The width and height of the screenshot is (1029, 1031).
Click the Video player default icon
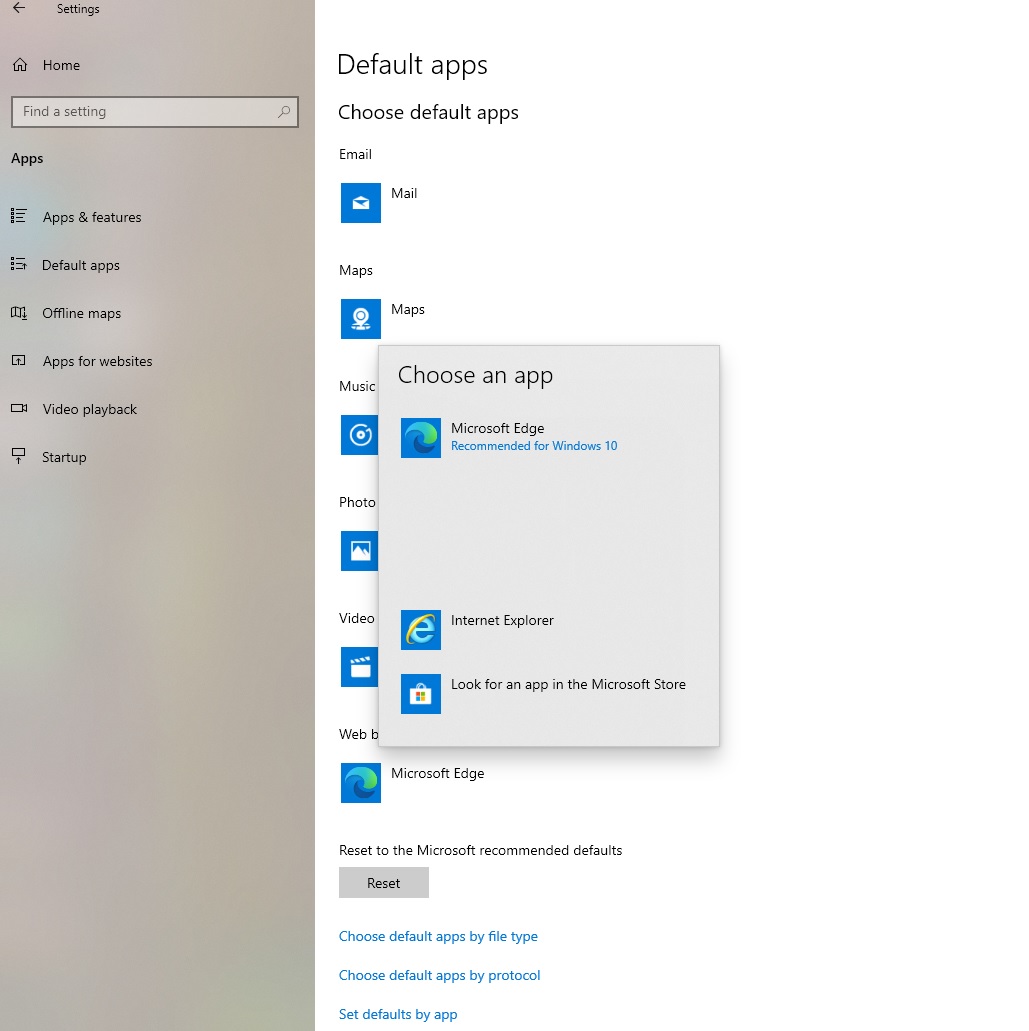pyautogui.click(x=359, y=667)
